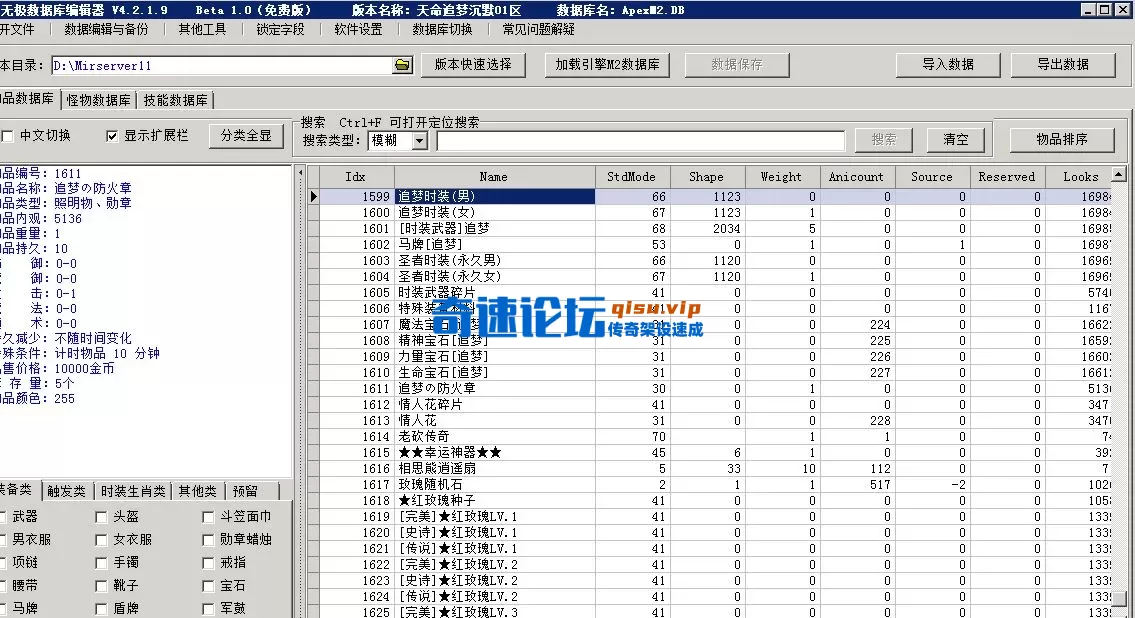Click the 搜索 button
The width and height of the screenshot is (1135, 618).
point(882,138)
